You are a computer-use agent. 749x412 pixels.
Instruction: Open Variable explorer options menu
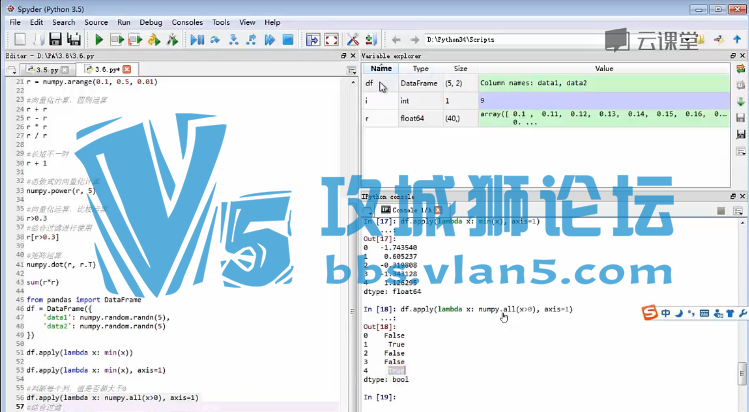[x=741, y=152]
